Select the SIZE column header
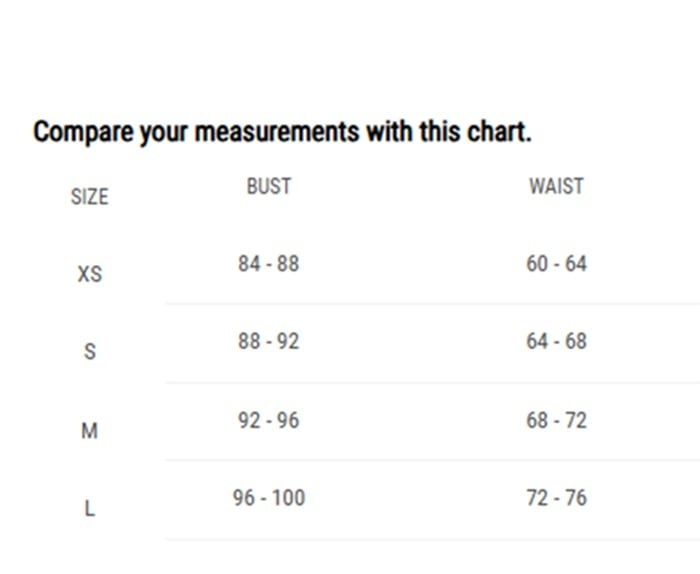This screenshot has height=574, width=700. tap(89, 197)
